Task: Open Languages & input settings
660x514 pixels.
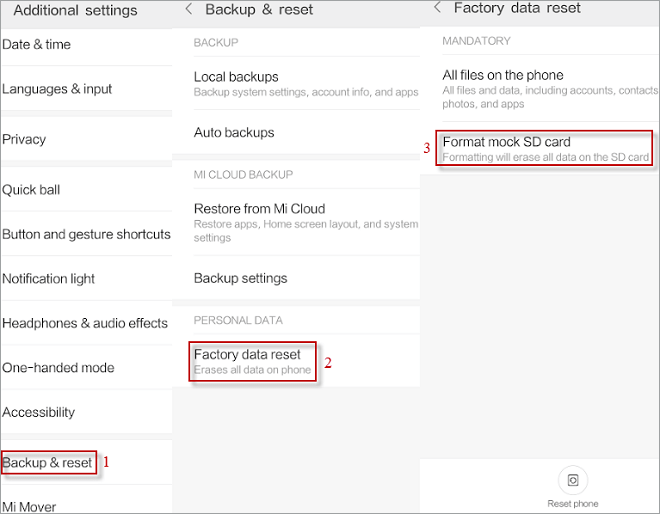Action: [x=57, y=89]
